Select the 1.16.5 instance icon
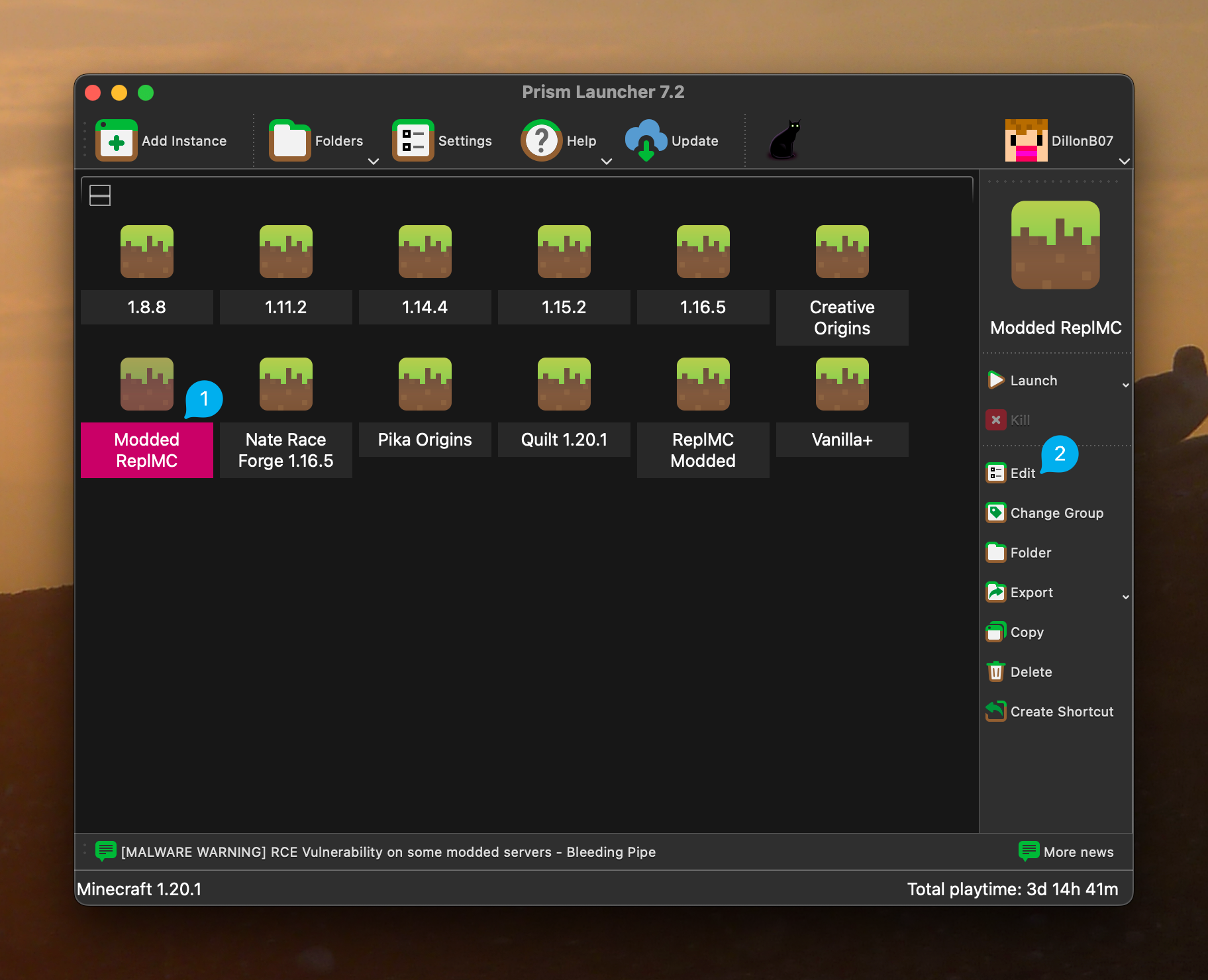 pyautogui.click(x=703, y=252)
